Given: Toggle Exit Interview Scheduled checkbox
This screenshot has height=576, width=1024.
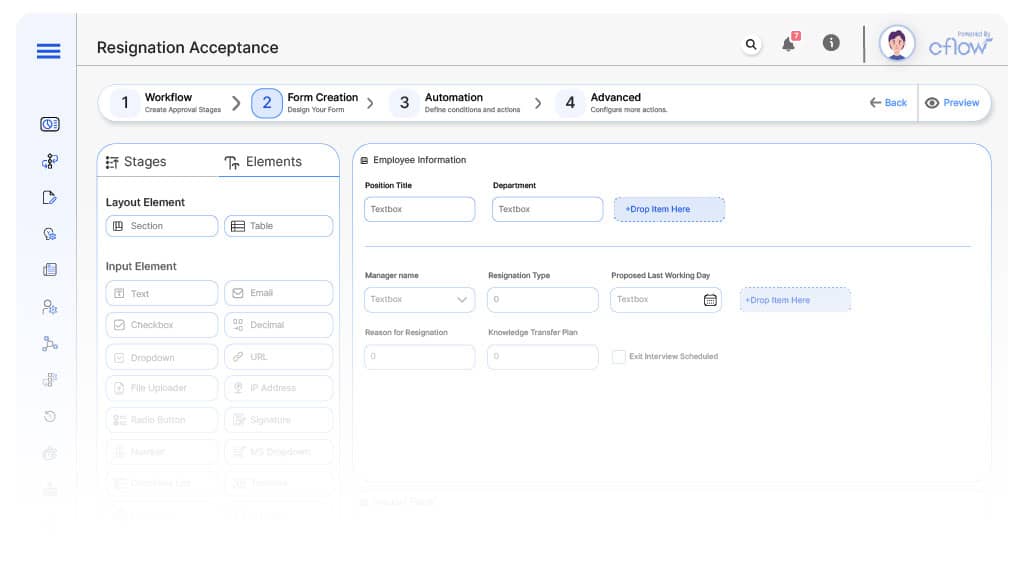Looking at the screenshot, I should click(x=618, y=357).
